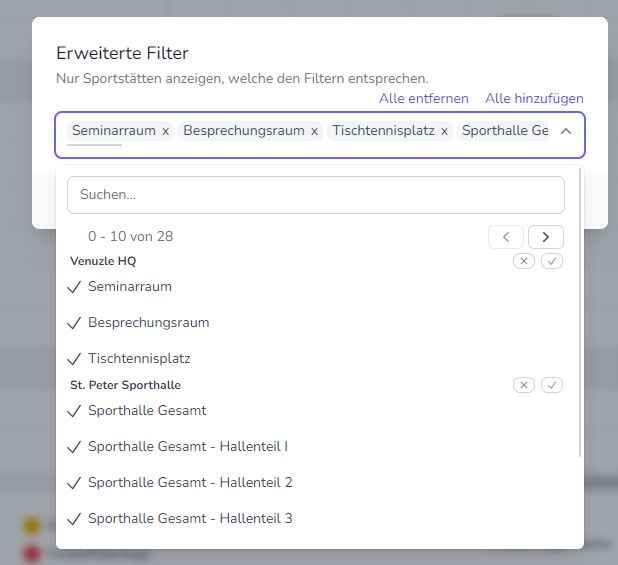The width and height of the screenshot is (618, 565).
Task: Focus the Suchen search field
Action: tap(316, 195)
